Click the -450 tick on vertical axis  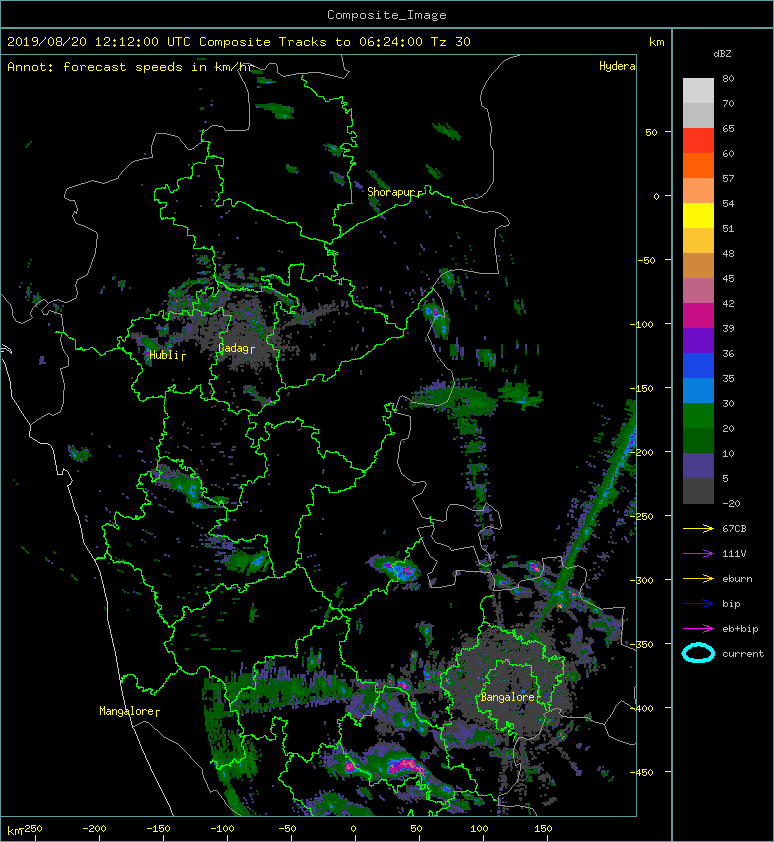tap(641, 772)
